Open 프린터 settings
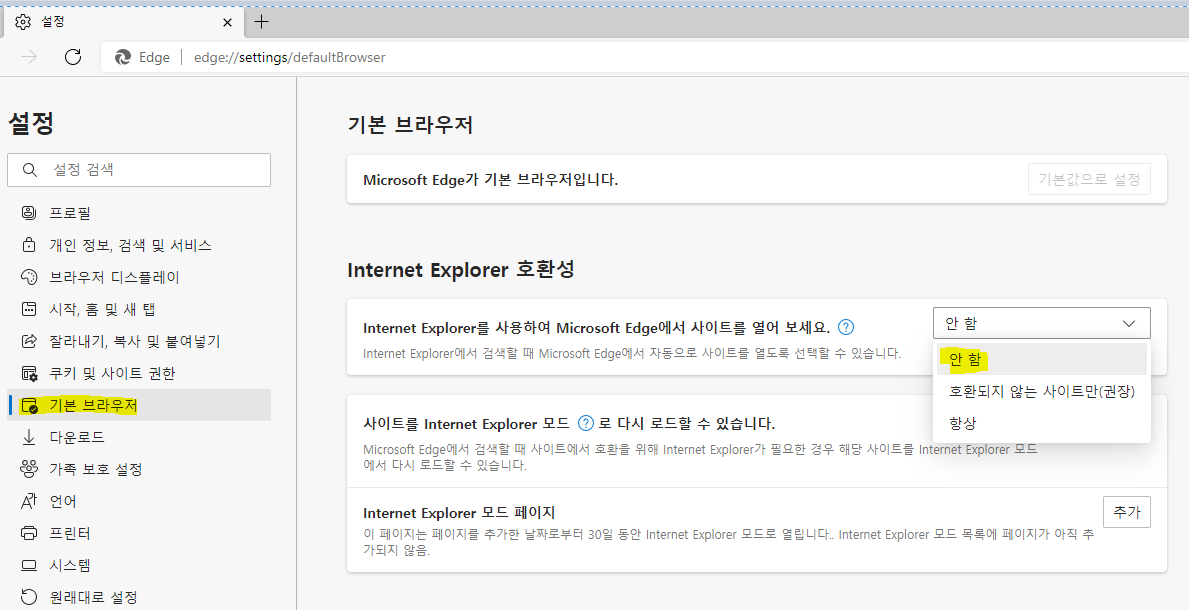1189x610 pixels. coord(140,533)
